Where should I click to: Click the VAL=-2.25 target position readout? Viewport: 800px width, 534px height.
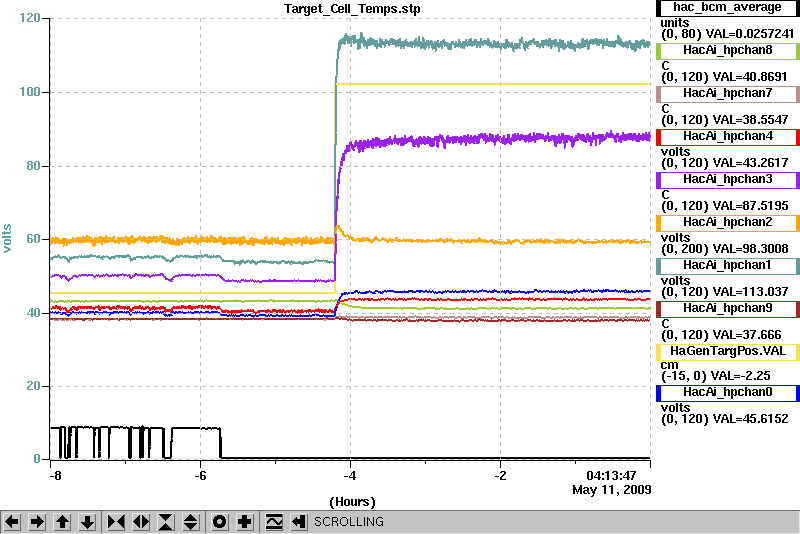(x=742, y=376)
